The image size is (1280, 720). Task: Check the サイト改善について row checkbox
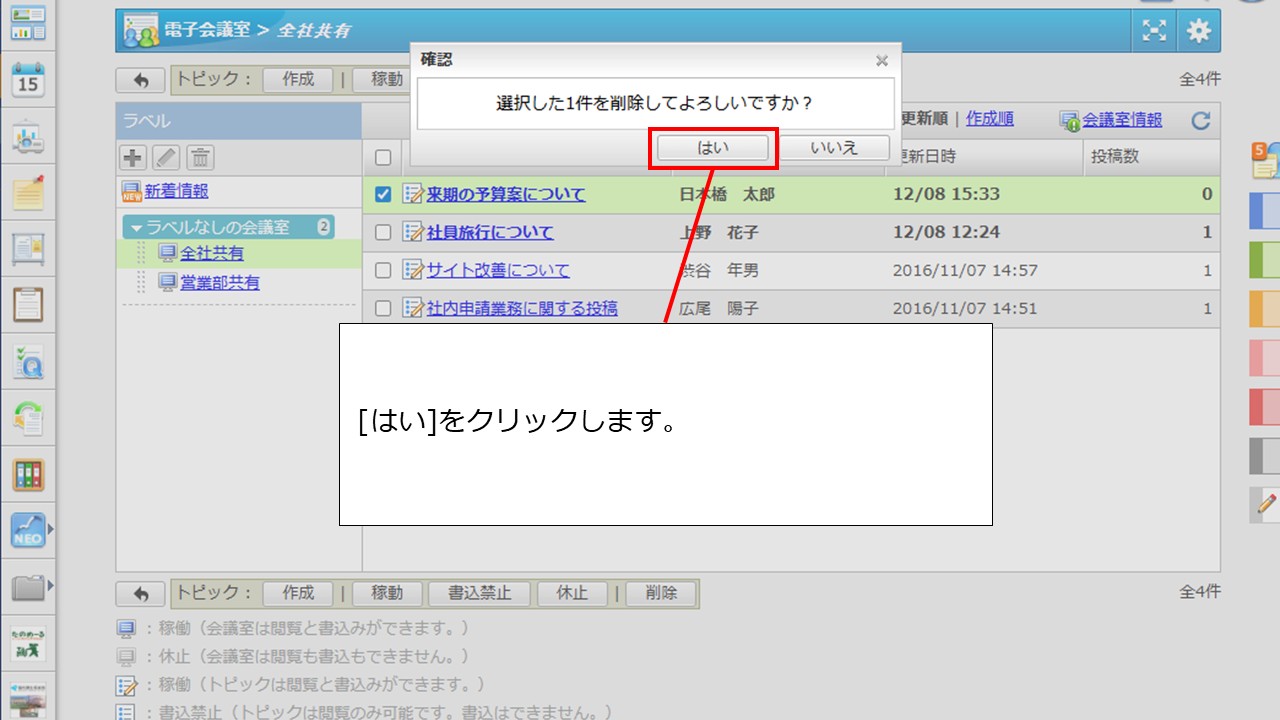pos(383,270)
